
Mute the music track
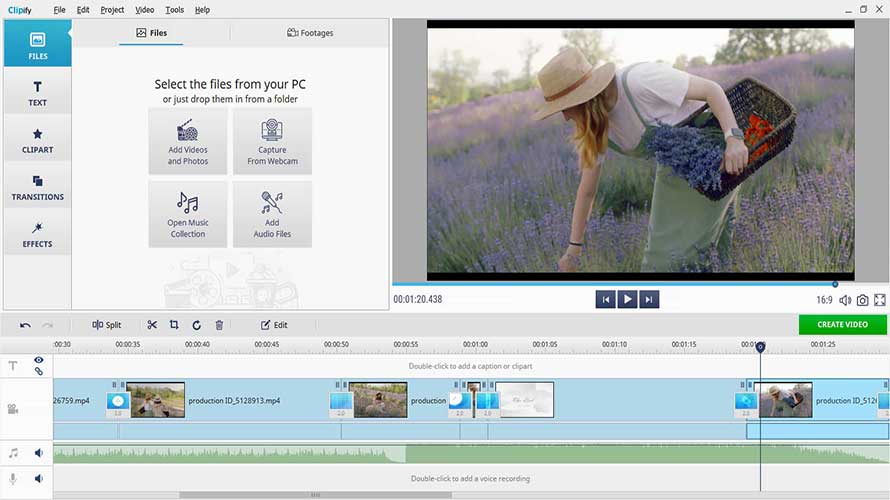pyautogui.click(x=39, y=453)
